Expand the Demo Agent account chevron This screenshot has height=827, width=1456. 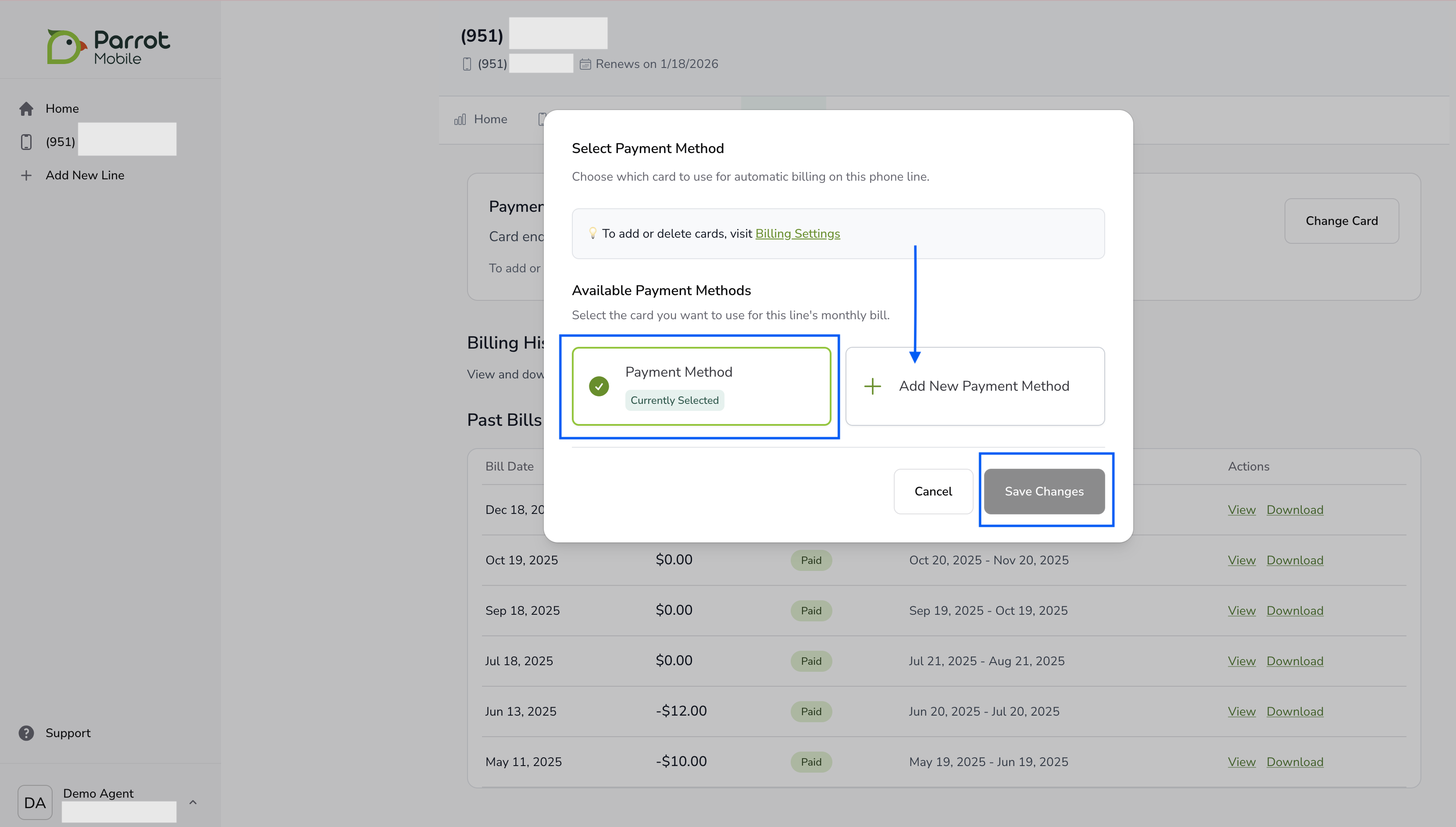point(193,802)
